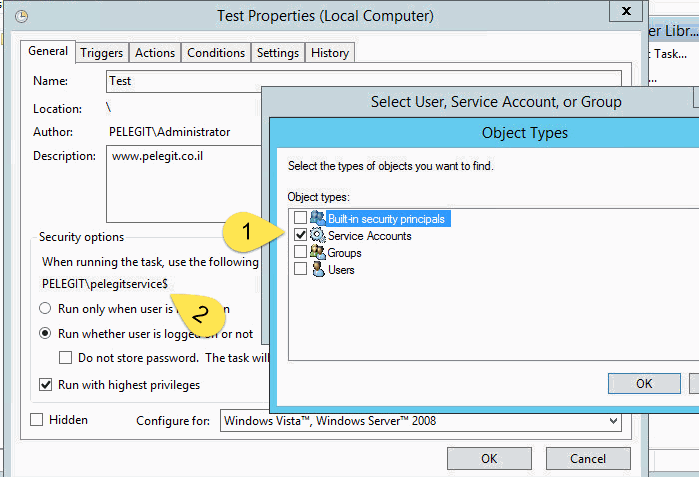699x477 pixels.
Task: Click the Task... item in background Actions pane
Action: pyautogui.click(x=669, y=54)
